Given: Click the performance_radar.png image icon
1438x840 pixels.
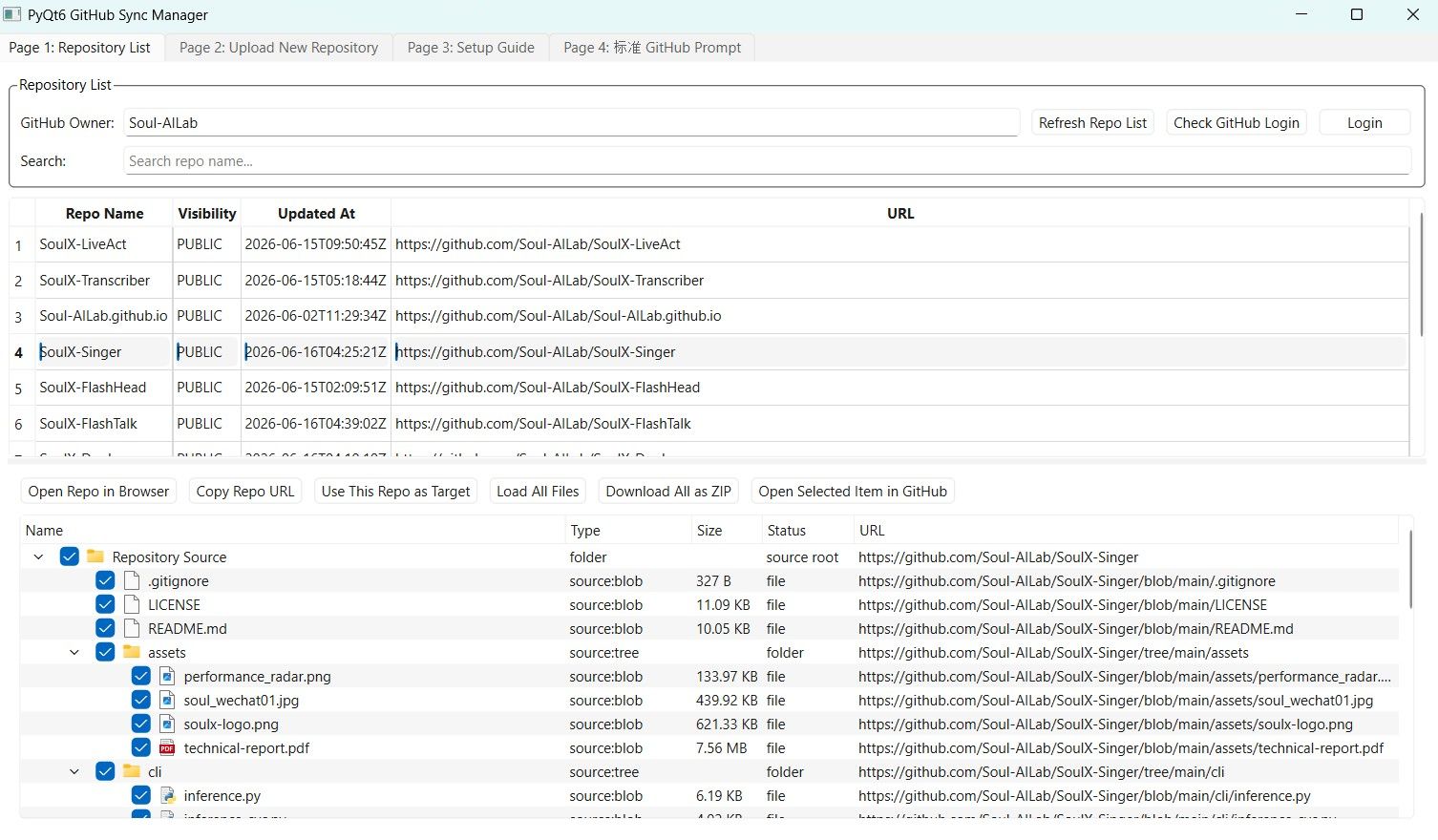Looking at the screenshot, I should click(167, 676).
